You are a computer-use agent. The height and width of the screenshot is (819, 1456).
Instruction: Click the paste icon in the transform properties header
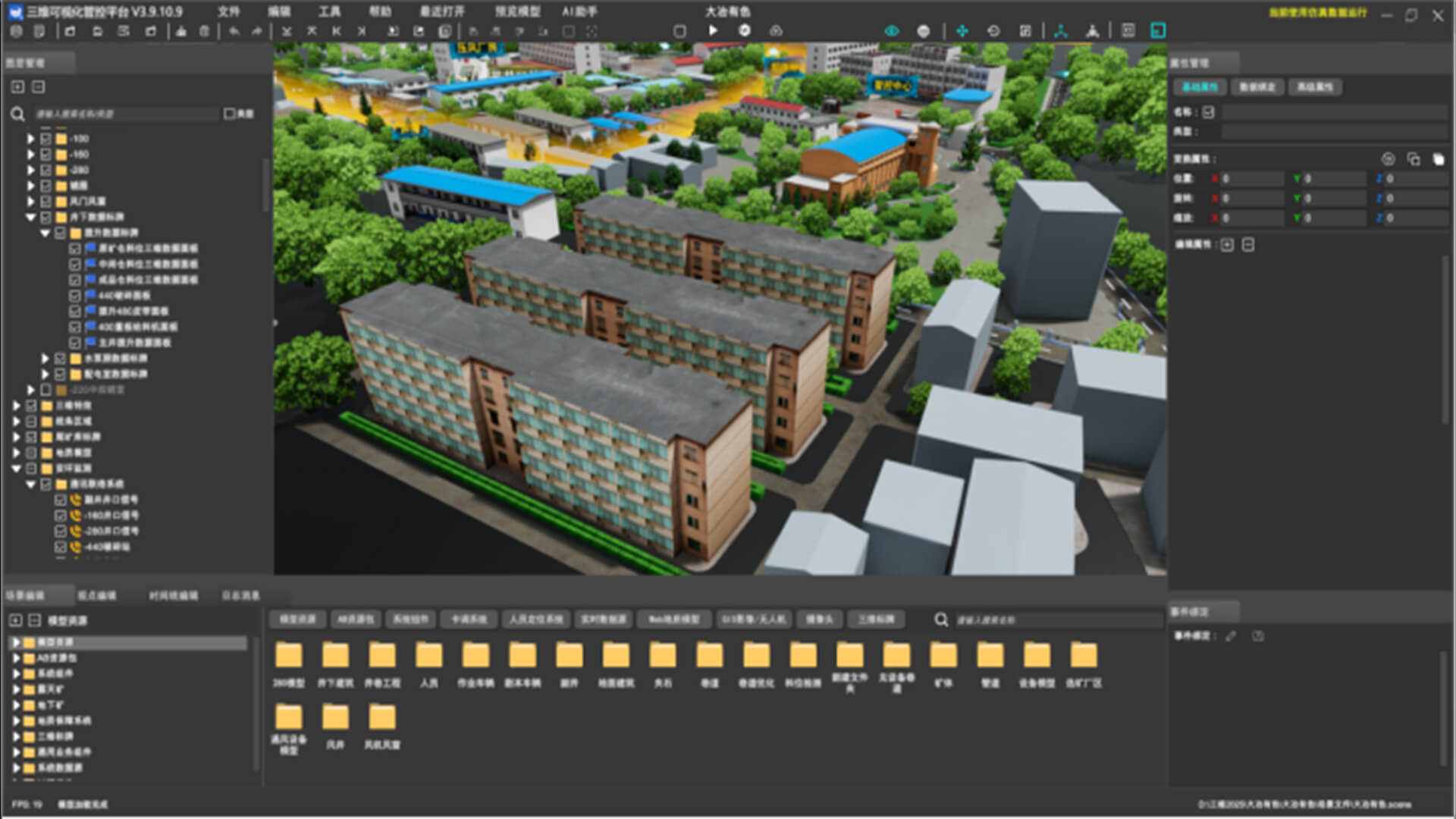(x=1438, y=158)
